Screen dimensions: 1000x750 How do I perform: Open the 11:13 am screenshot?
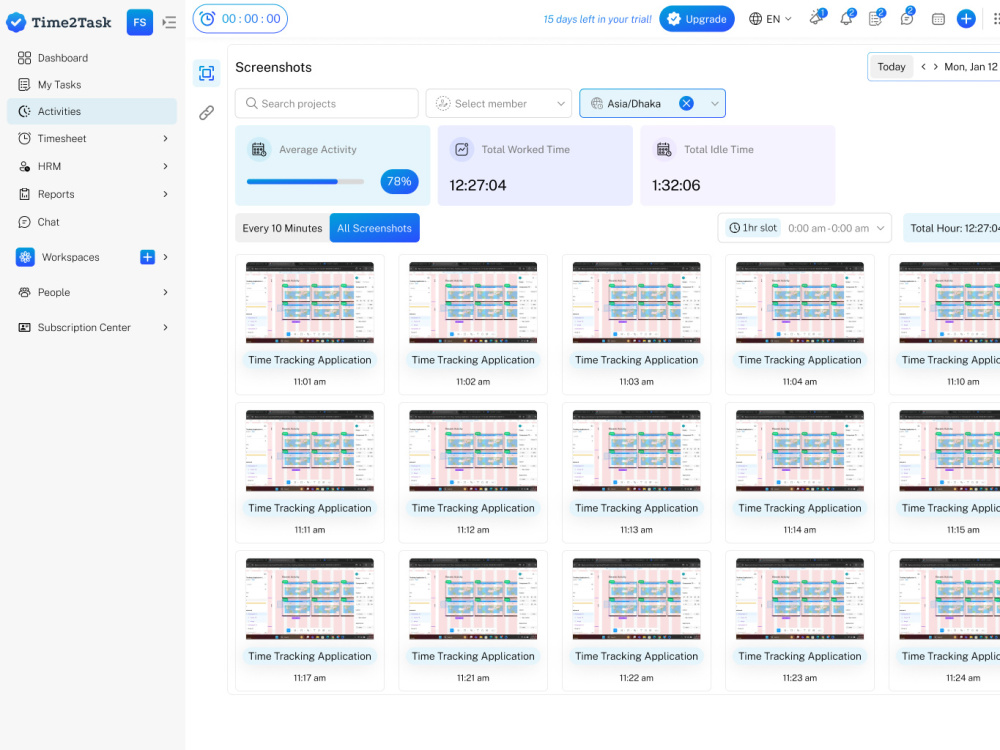pyautogui.click(x=636, y=450)
